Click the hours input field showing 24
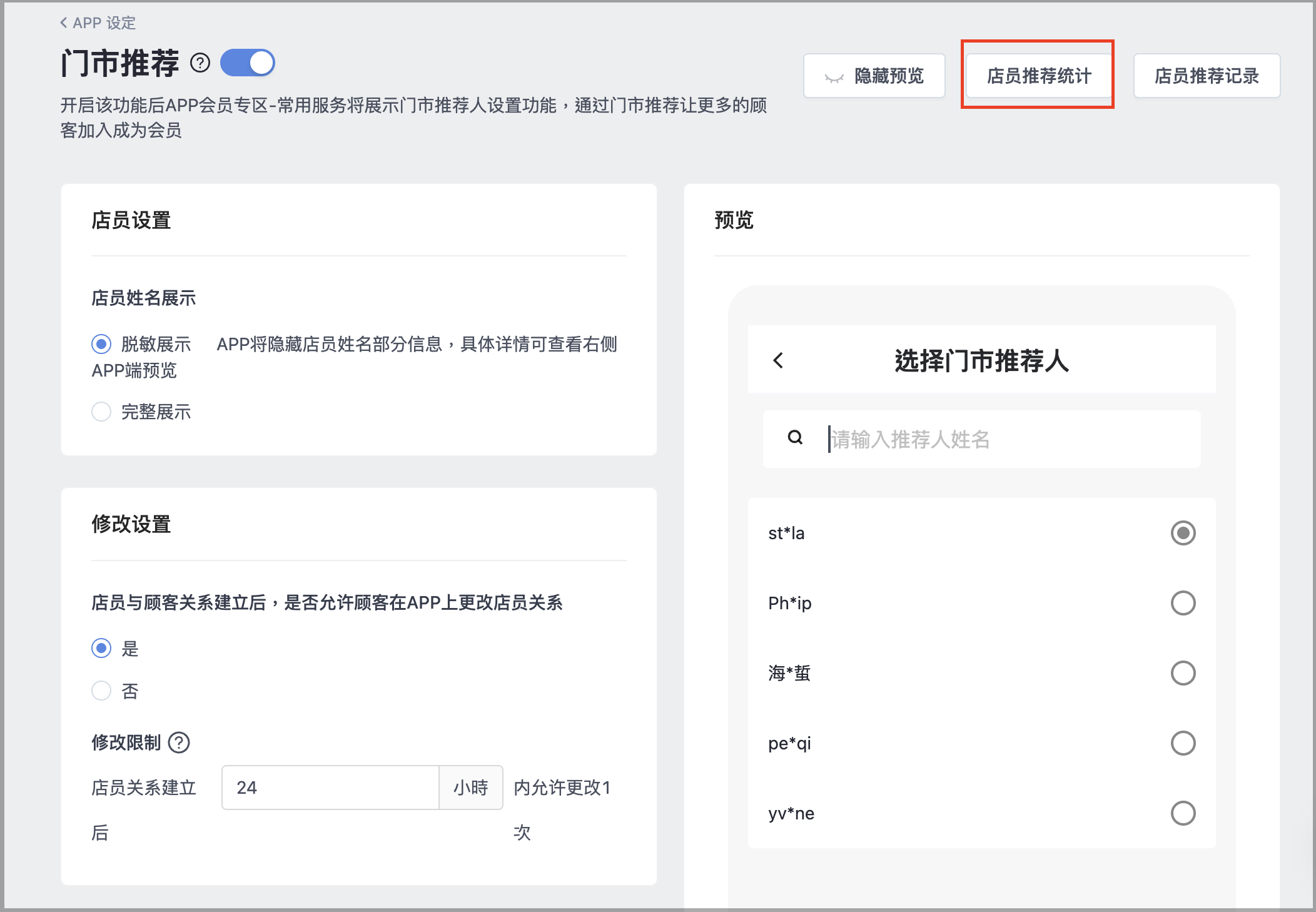Viewport: 1316px width, 912px height. coord(330,788)
